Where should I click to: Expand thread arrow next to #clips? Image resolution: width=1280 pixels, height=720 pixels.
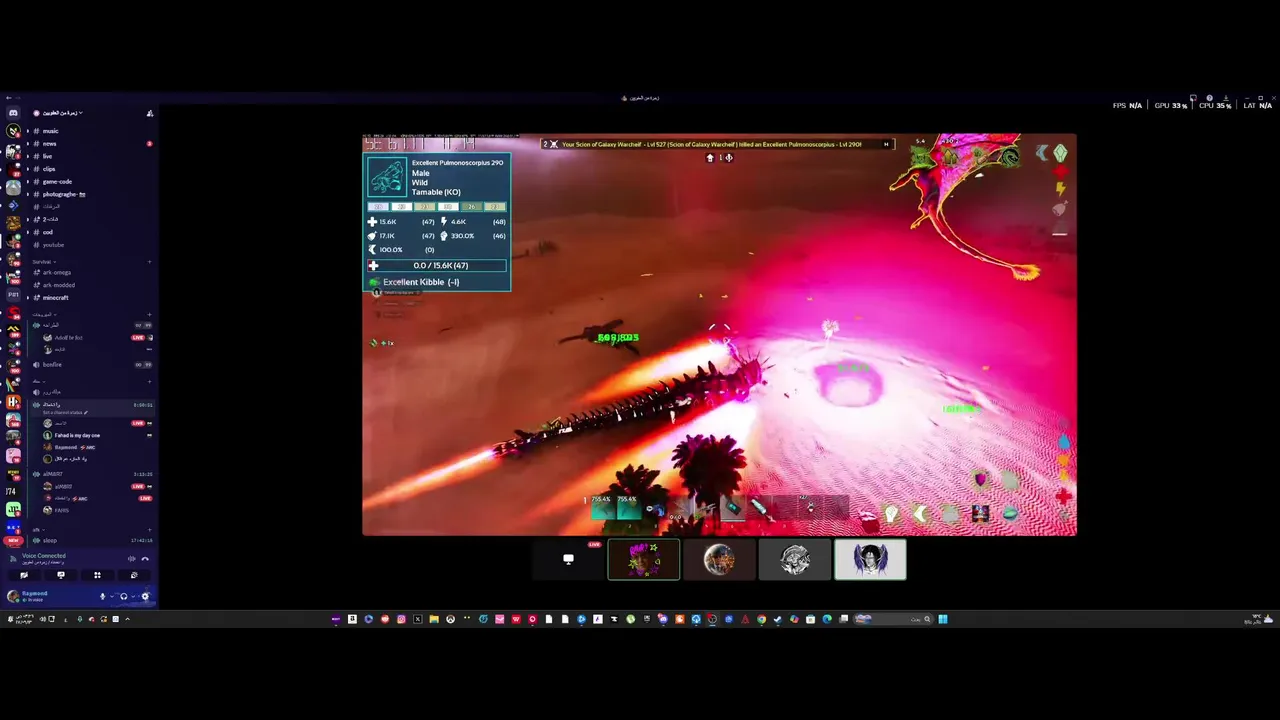point(28,169)
